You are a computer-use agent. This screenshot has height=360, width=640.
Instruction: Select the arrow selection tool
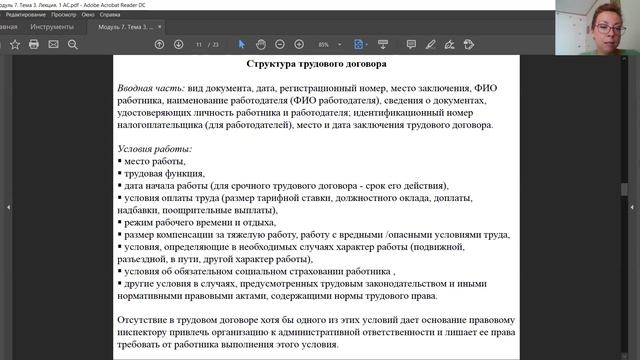point(242,44)
